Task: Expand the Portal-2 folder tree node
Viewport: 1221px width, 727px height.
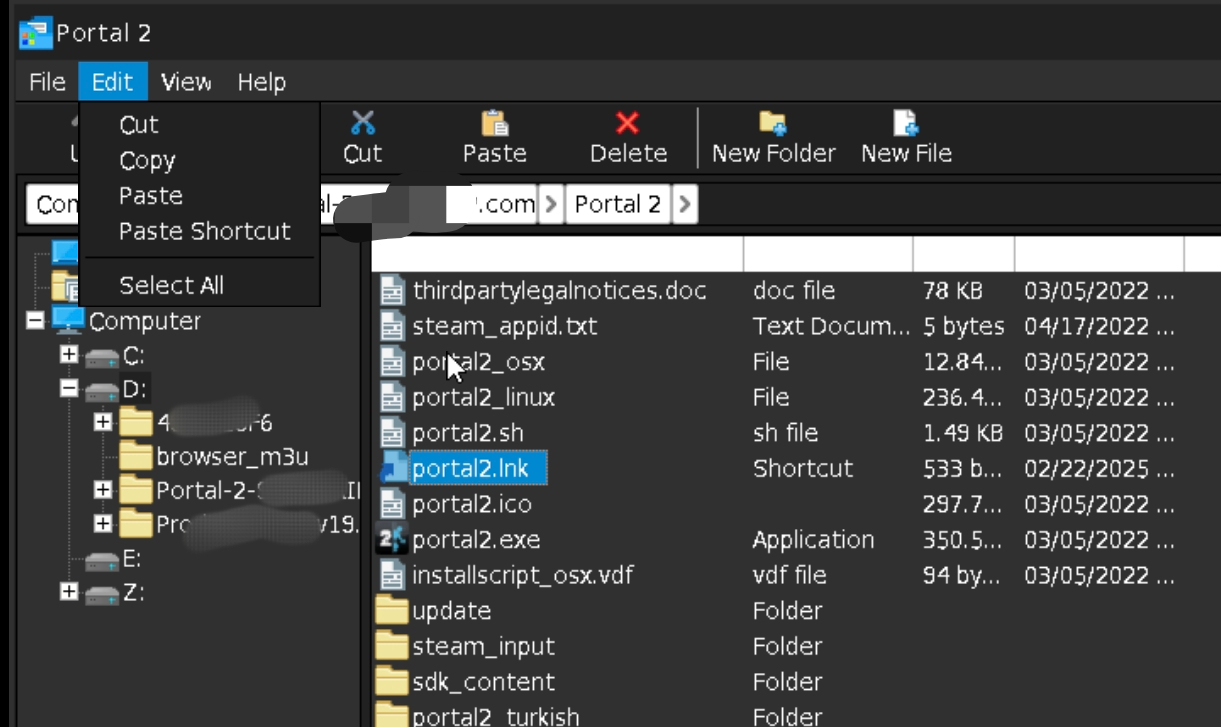Action: coord(103,489)
